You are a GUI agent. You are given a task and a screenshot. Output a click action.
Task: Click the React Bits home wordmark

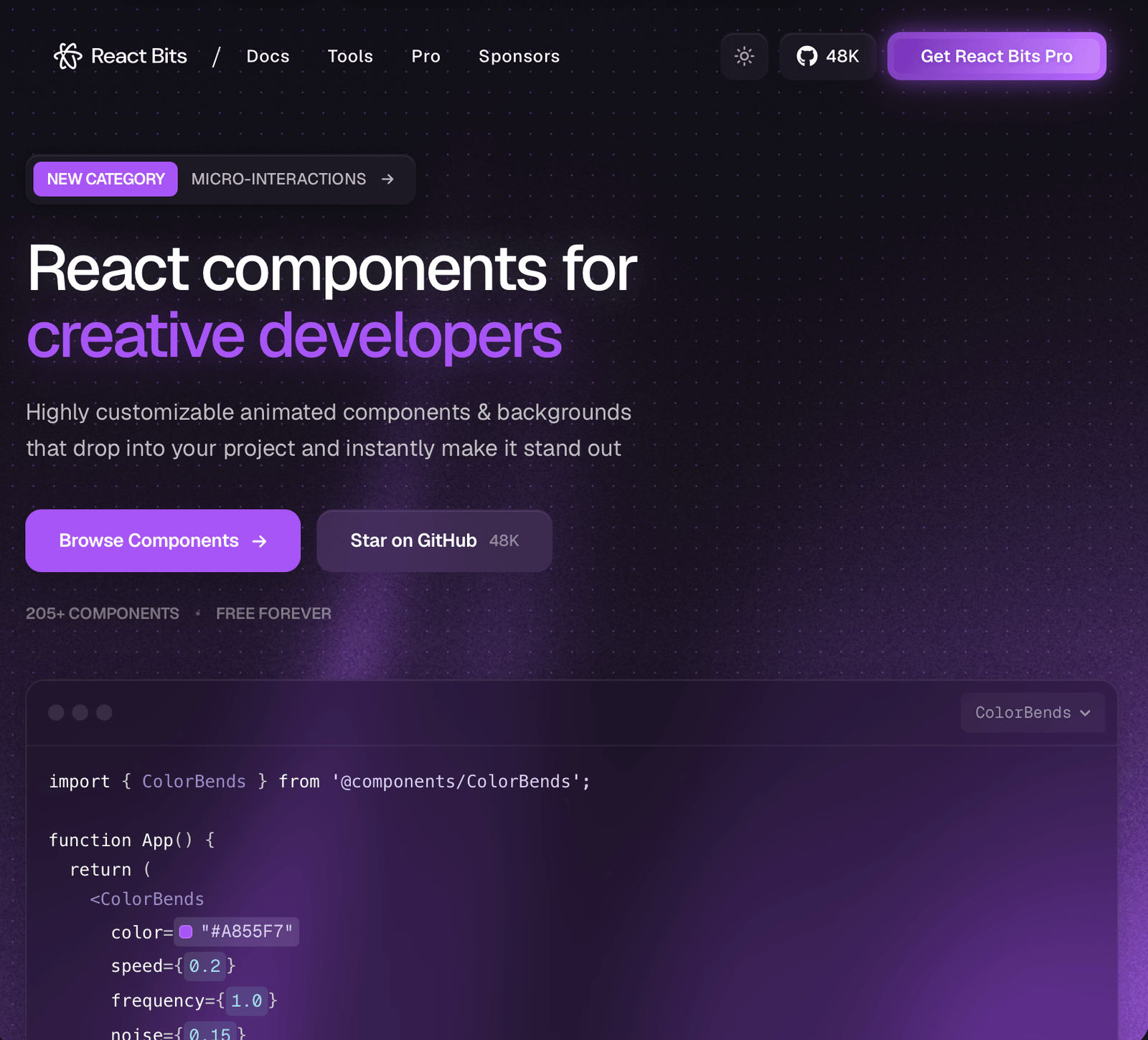tap(138, 56)
